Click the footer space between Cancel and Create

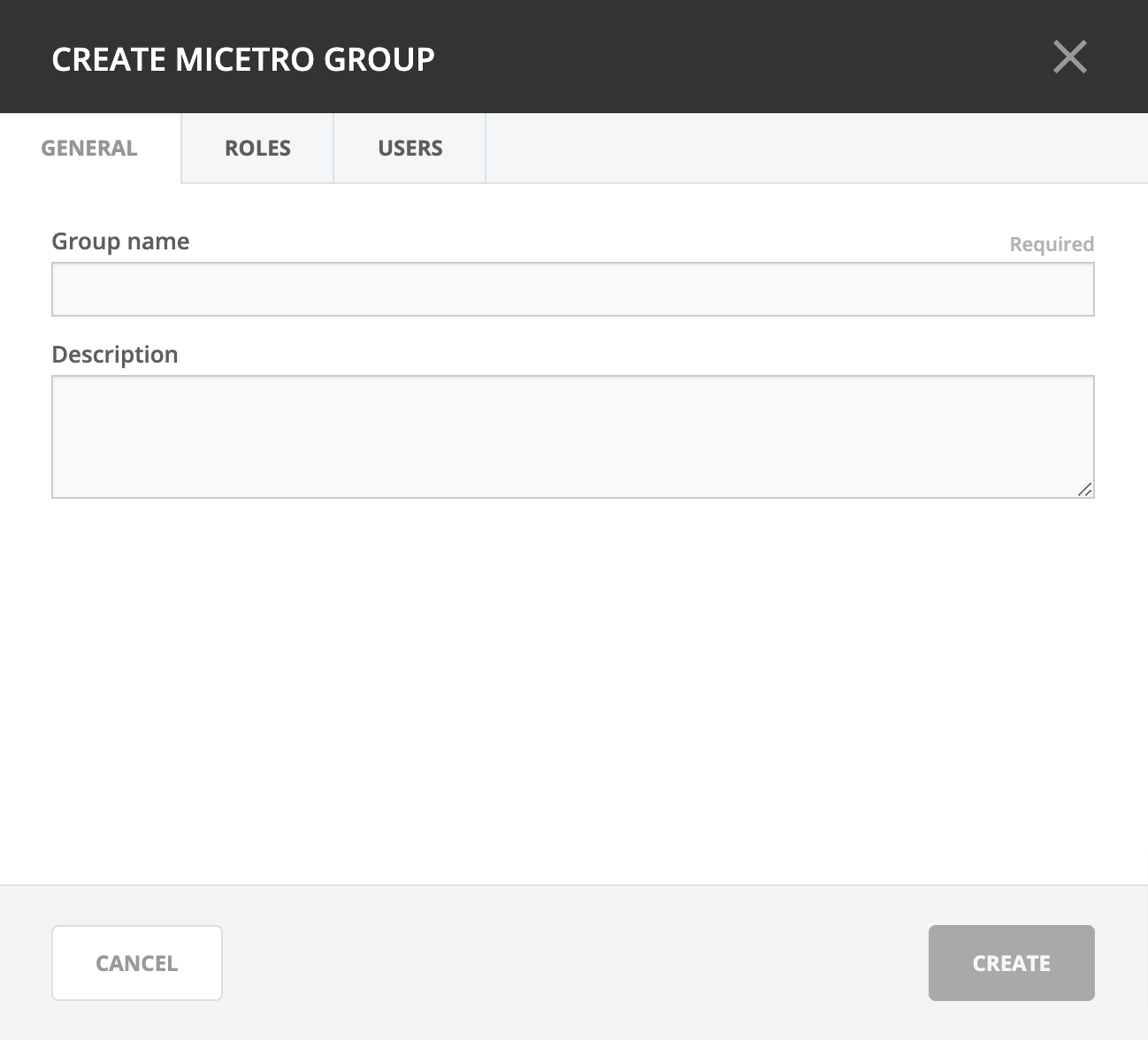[575, 963]
